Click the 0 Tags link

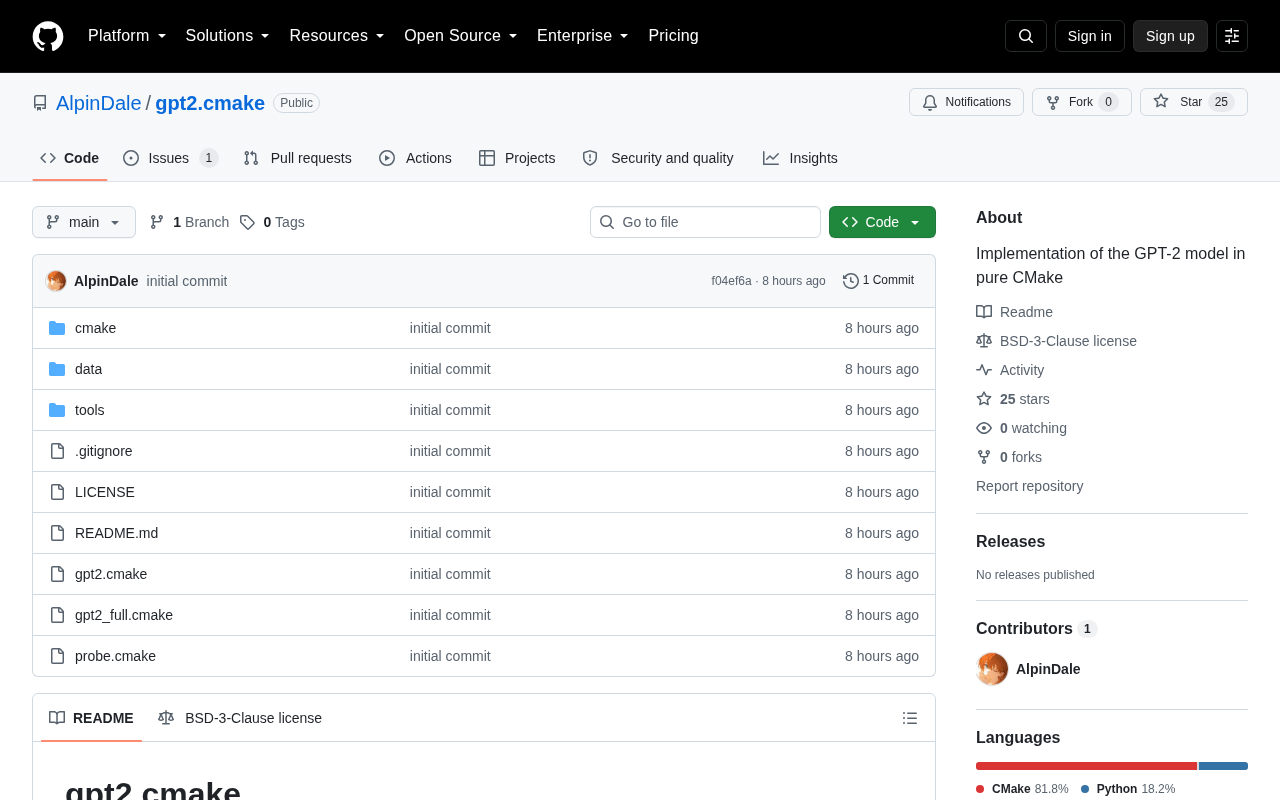(x=272, y=222)
